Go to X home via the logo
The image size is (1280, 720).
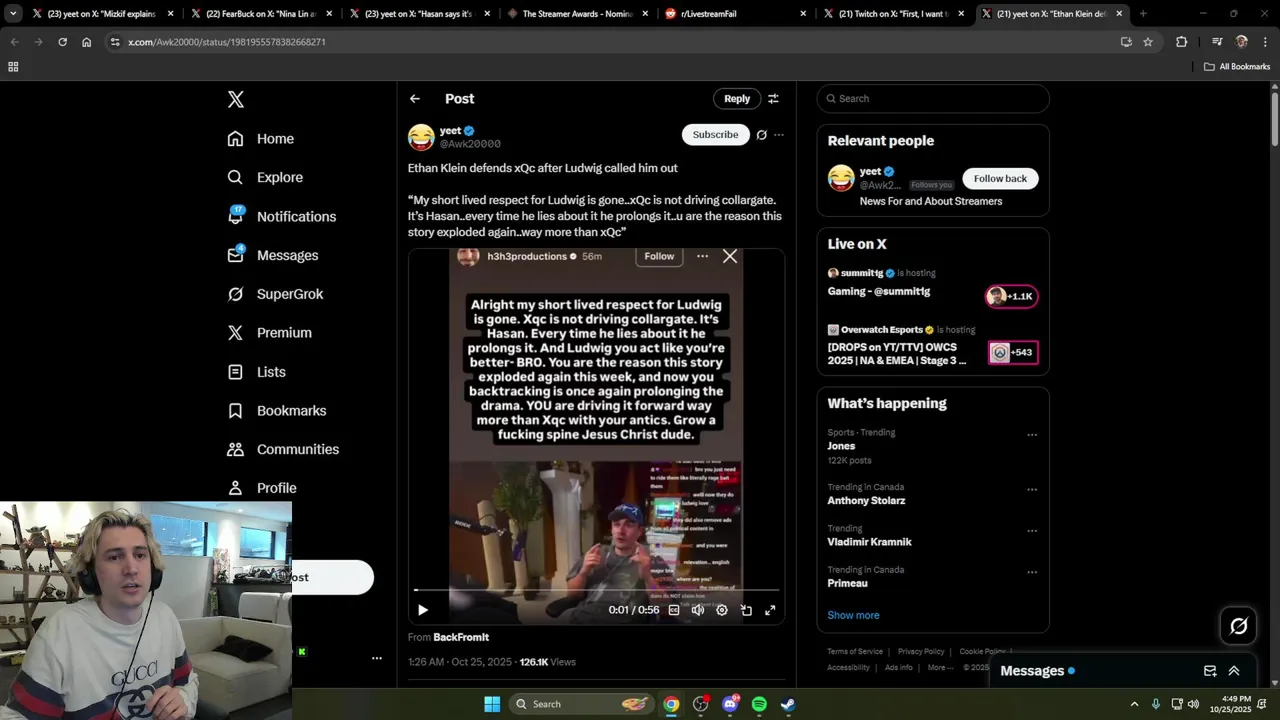pos(236,99)
